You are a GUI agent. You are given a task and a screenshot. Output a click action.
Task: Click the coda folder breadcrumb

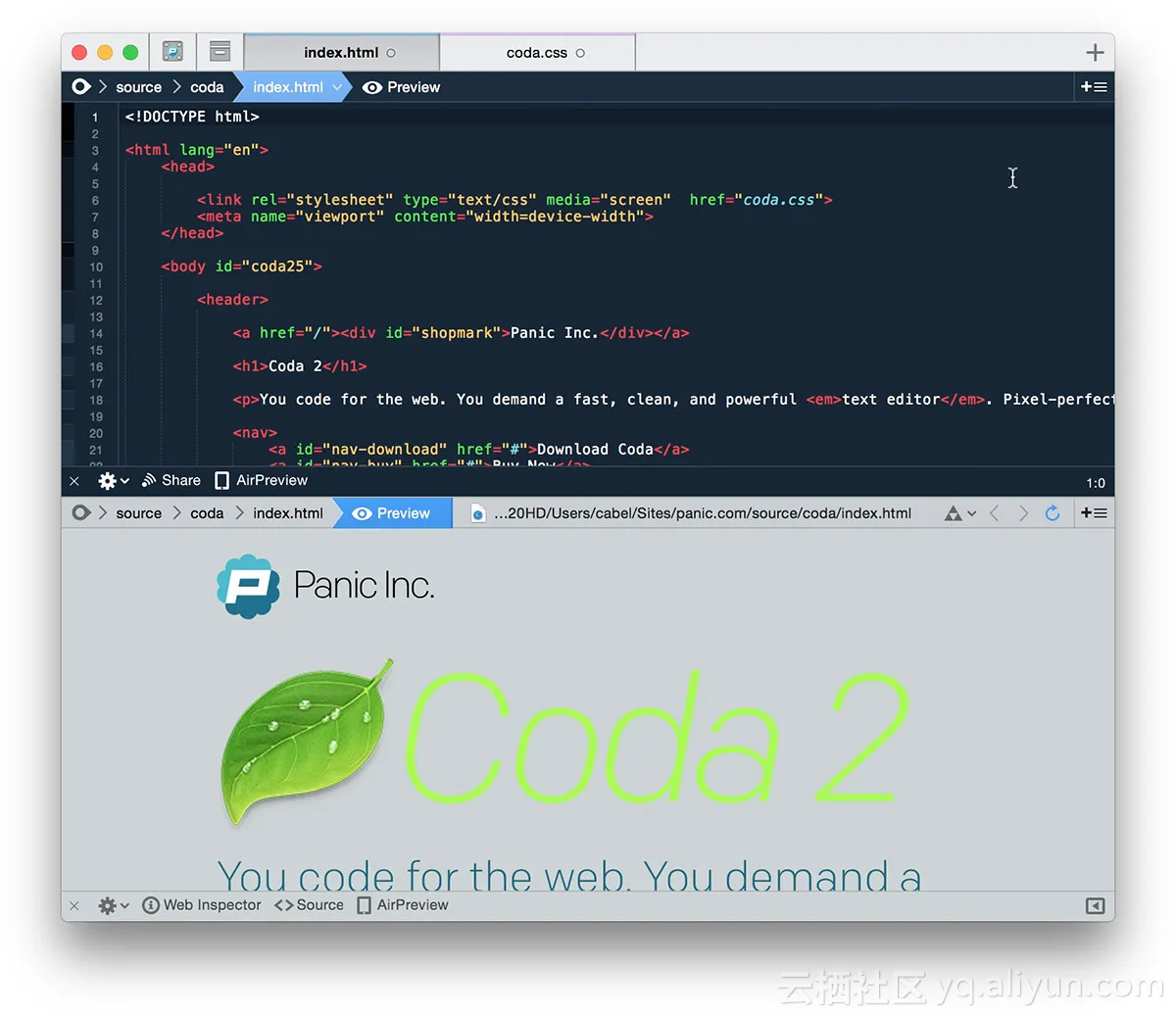coord(207,86)
